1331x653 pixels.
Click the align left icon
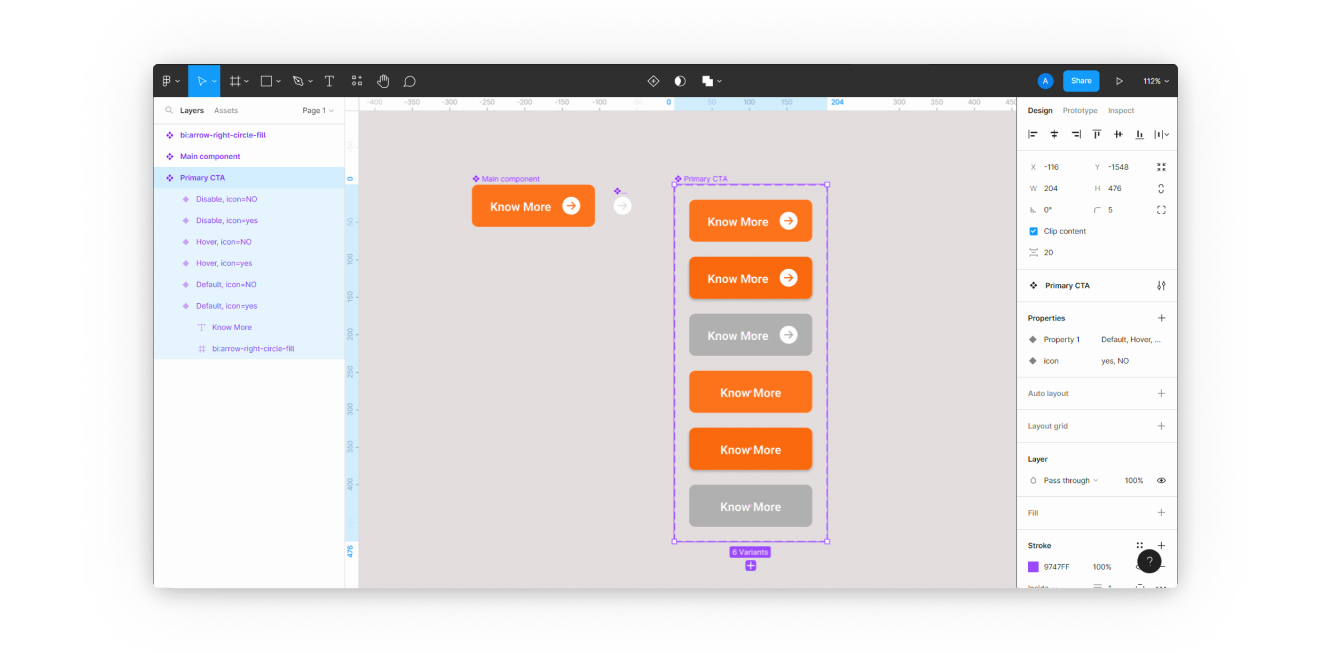click(1033, 134)
